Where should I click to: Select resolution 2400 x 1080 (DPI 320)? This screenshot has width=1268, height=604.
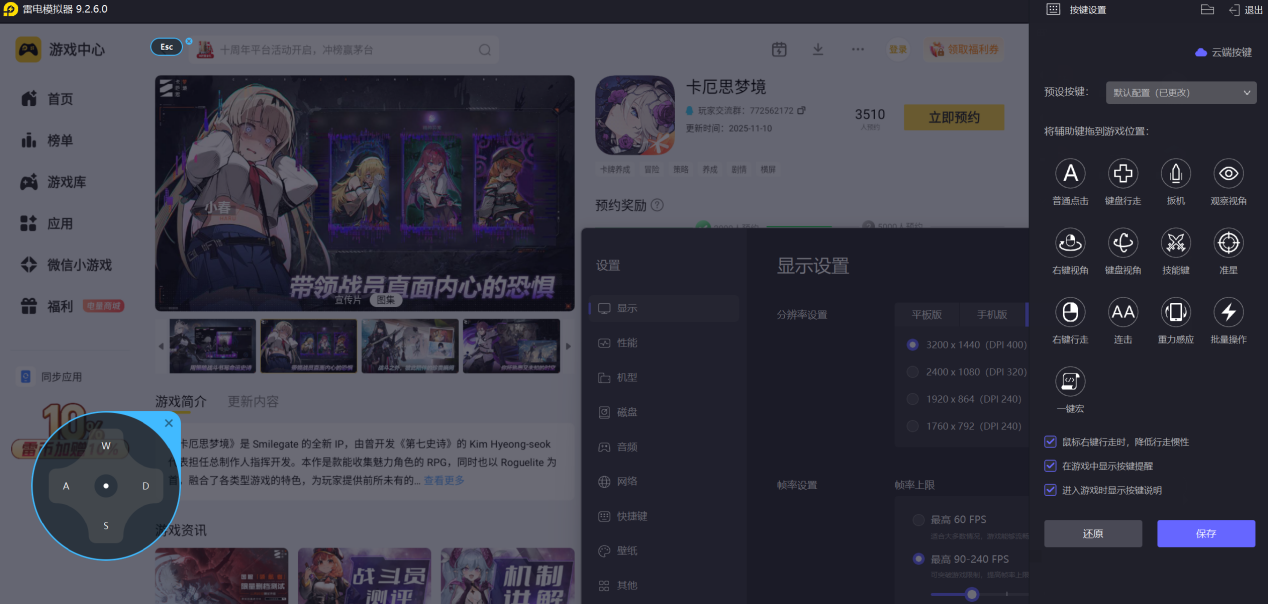point(912,372)
